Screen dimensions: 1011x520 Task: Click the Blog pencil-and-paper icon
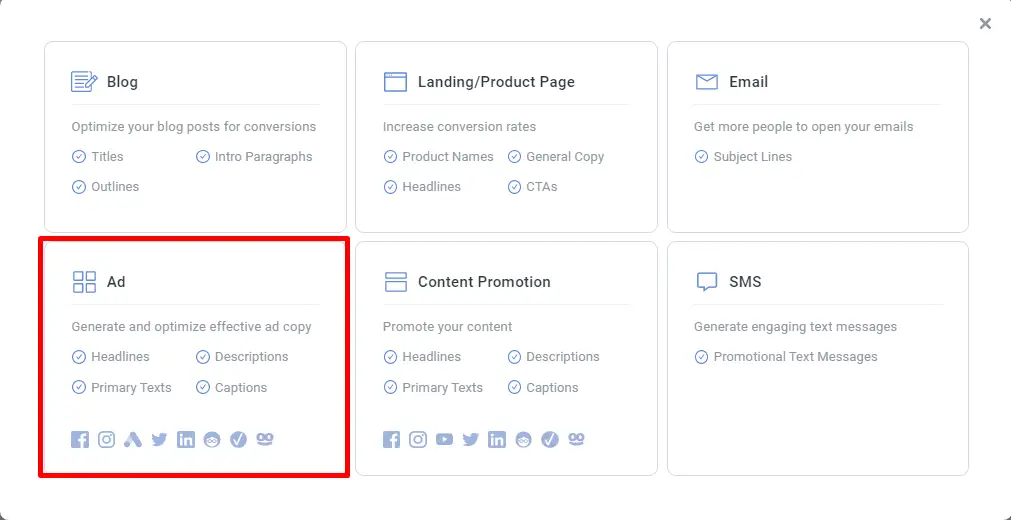click(84, 82)
